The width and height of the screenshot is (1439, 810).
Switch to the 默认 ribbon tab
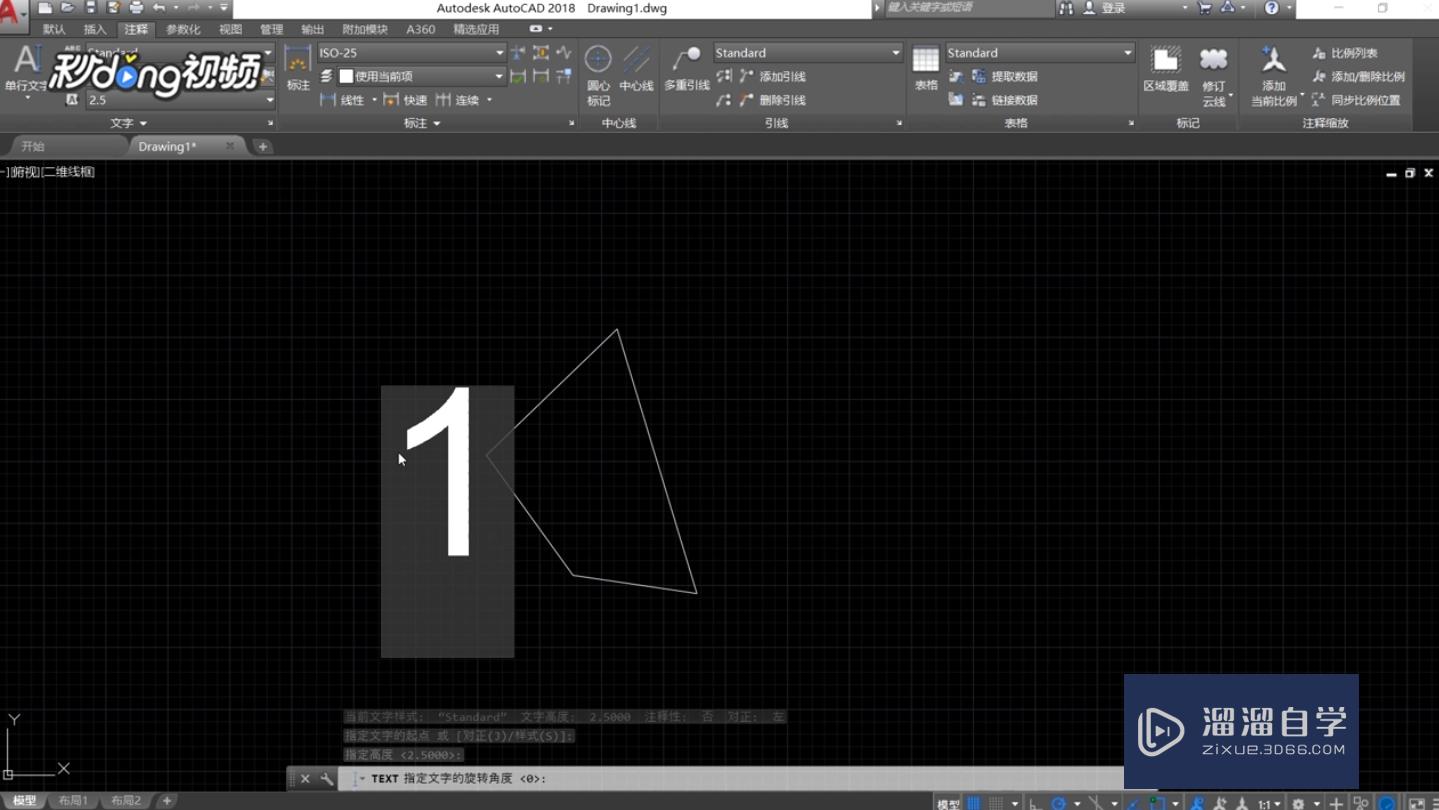tap(55, 30)
